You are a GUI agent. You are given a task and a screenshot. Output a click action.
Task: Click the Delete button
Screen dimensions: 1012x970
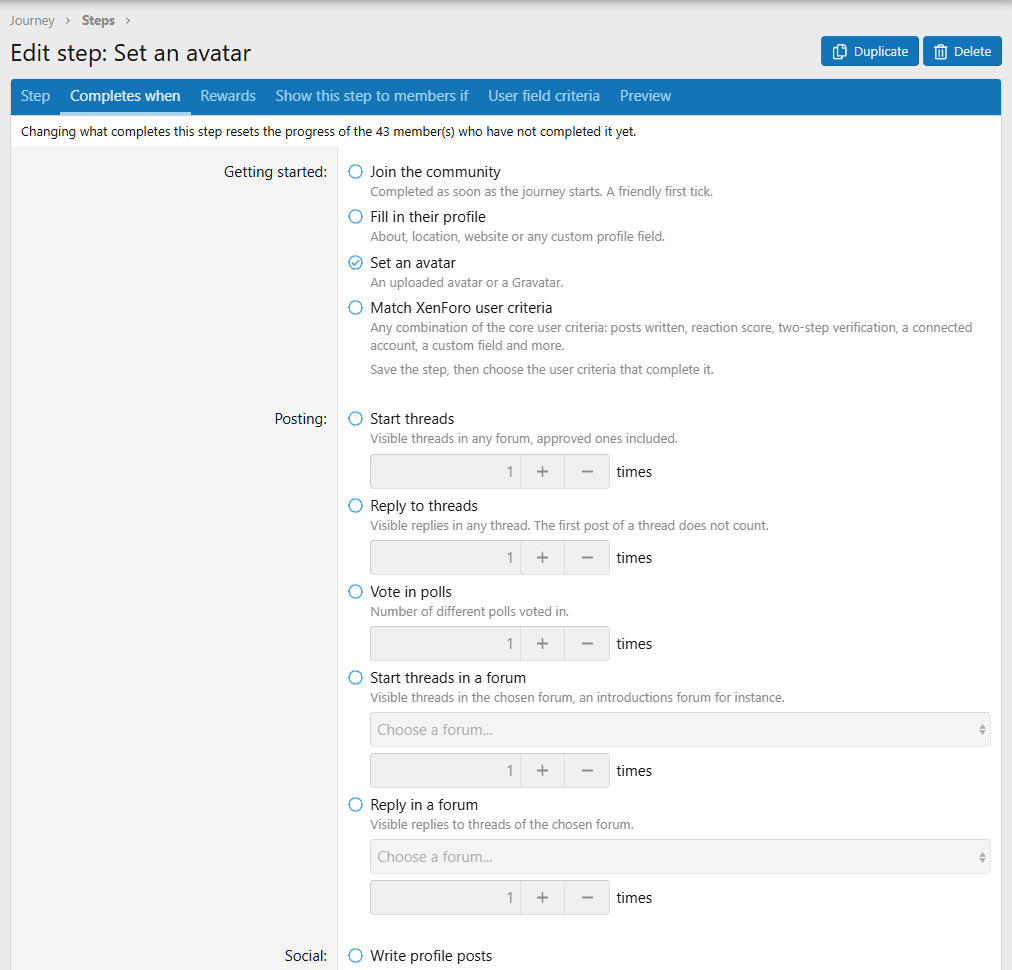962,51
